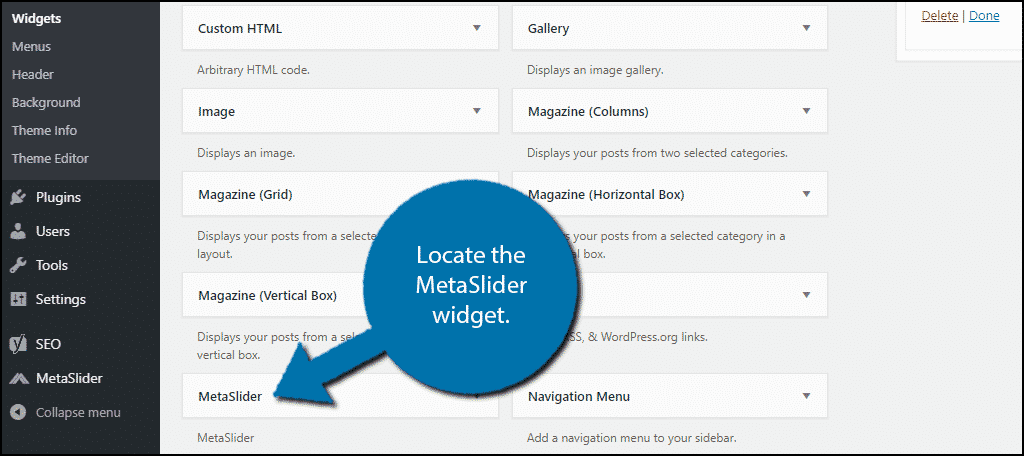The width and height of the screenshot is (1024, 456).
Task: Click the 'Arbitrary HTML code.' description
Action: [253, 70]
